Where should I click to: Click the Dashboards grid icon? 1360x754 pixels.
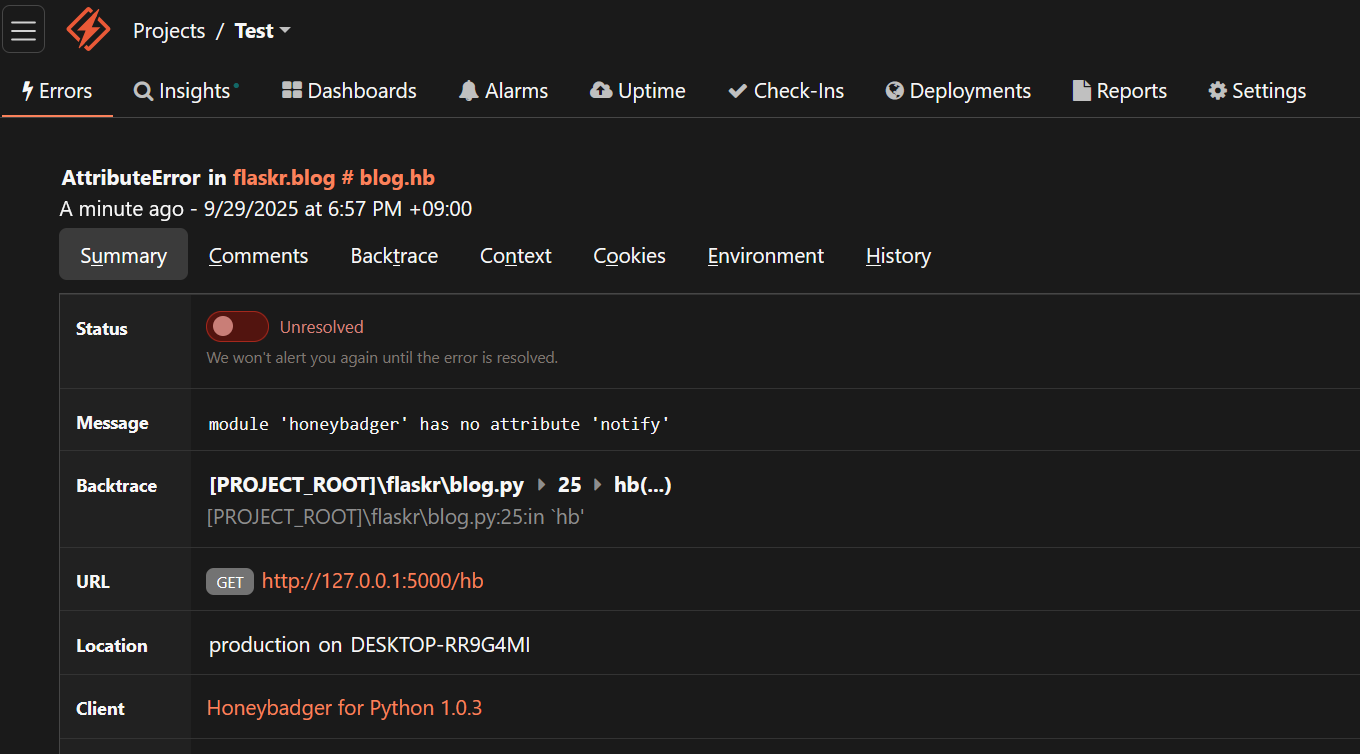(x=290, y=90)
